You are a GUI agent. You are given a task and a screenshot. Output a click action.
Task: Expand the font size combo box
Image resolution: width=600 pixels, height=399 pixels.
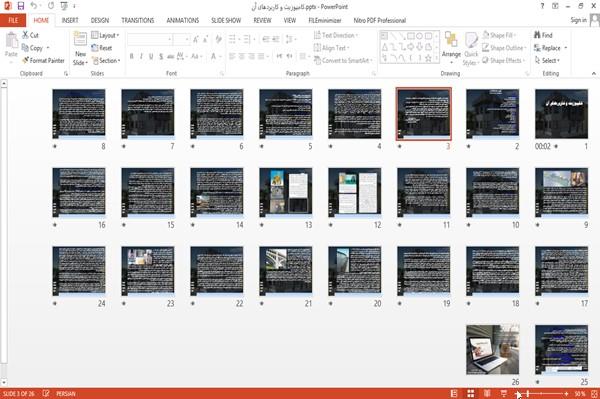point(187,39)
